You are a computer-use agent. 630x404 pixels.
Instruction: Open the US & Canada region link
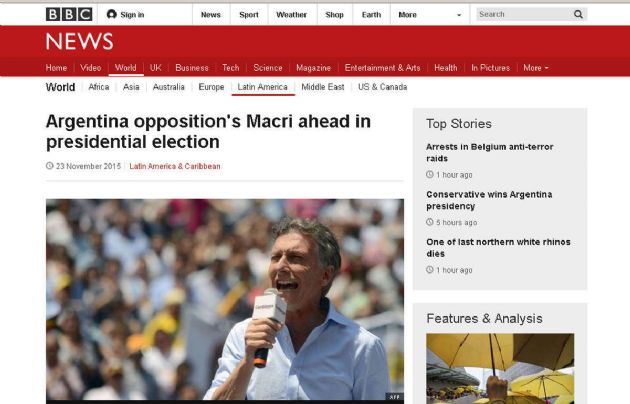(382, 87)
